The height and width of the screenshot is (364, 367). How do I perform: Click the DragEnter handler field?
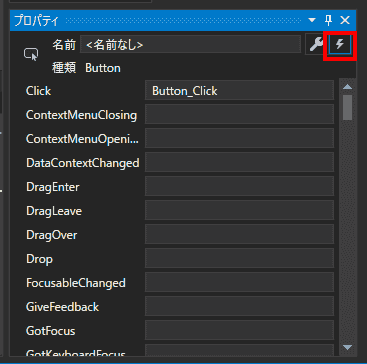[x=239, y=186]
